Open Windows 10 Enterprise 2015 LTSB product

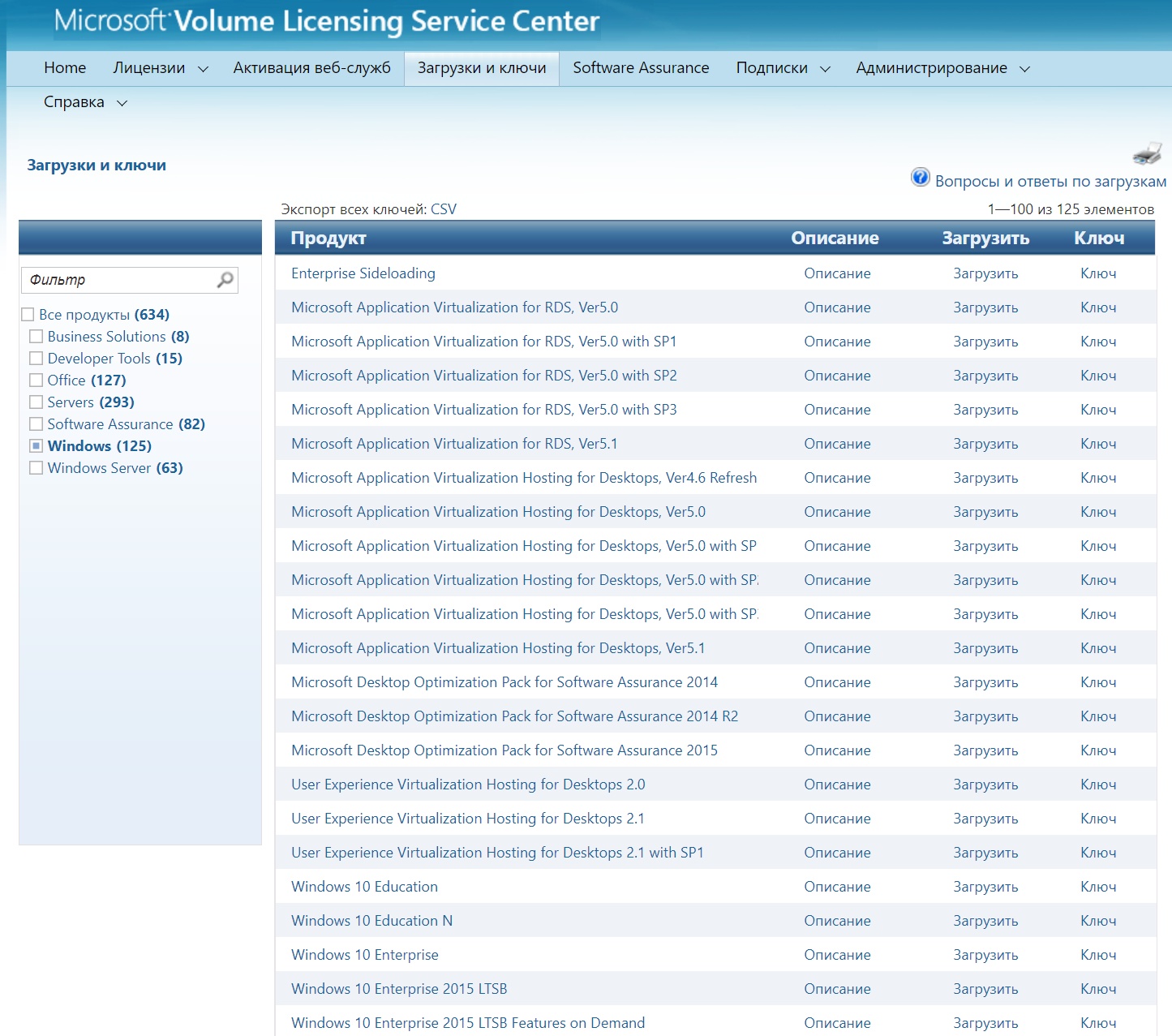(x=399, y=989)
